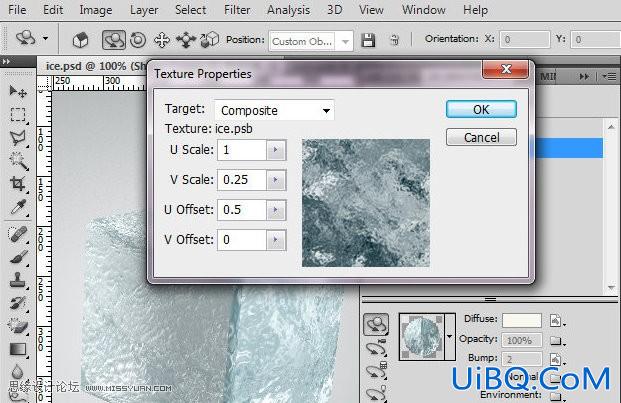Screen dimensions: 621x403
Task: Select the Crop tool
Action: tap(18, 184)
